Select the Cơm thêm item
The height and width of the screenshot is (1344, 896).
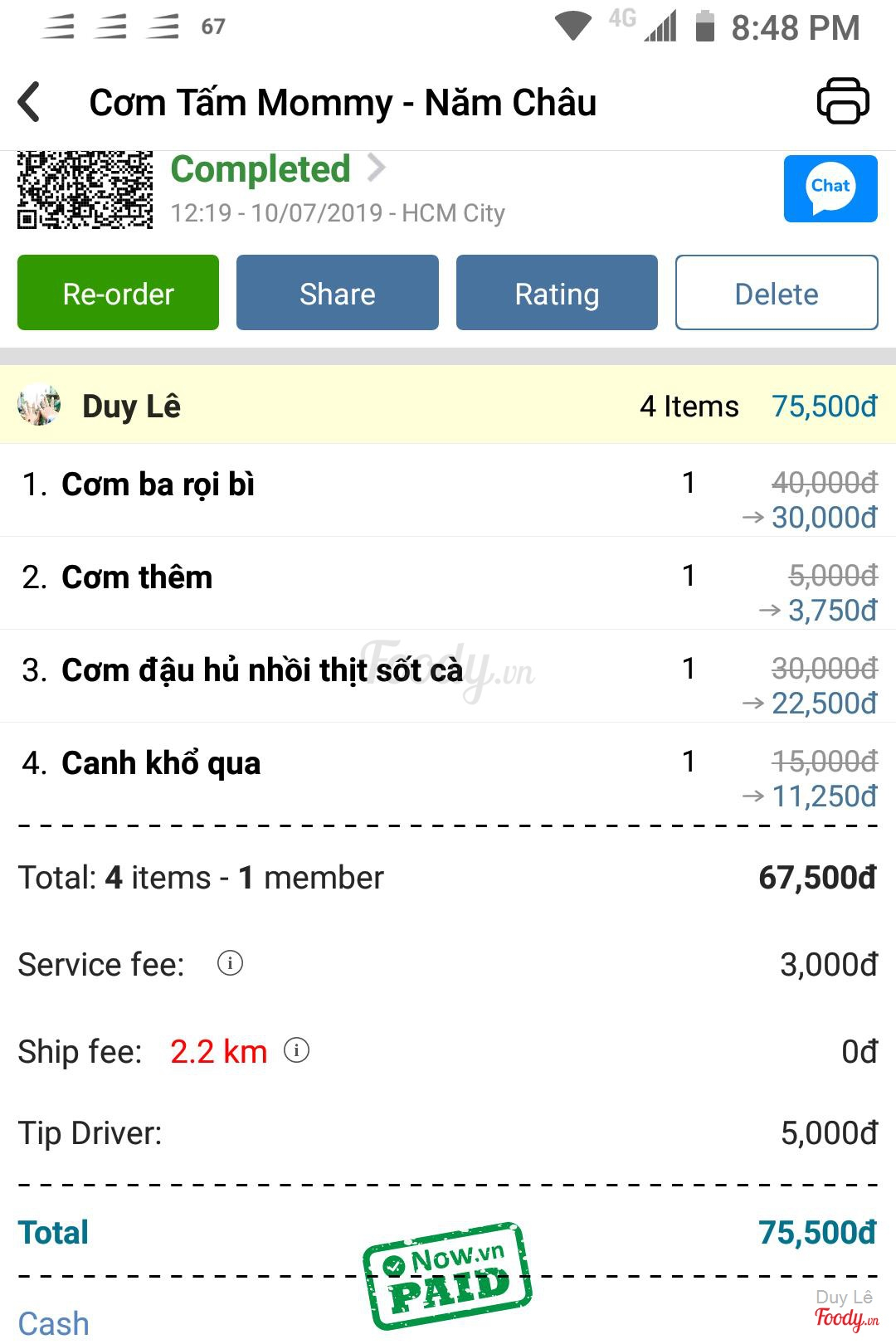pyautogui.click(x=137, y=578)
